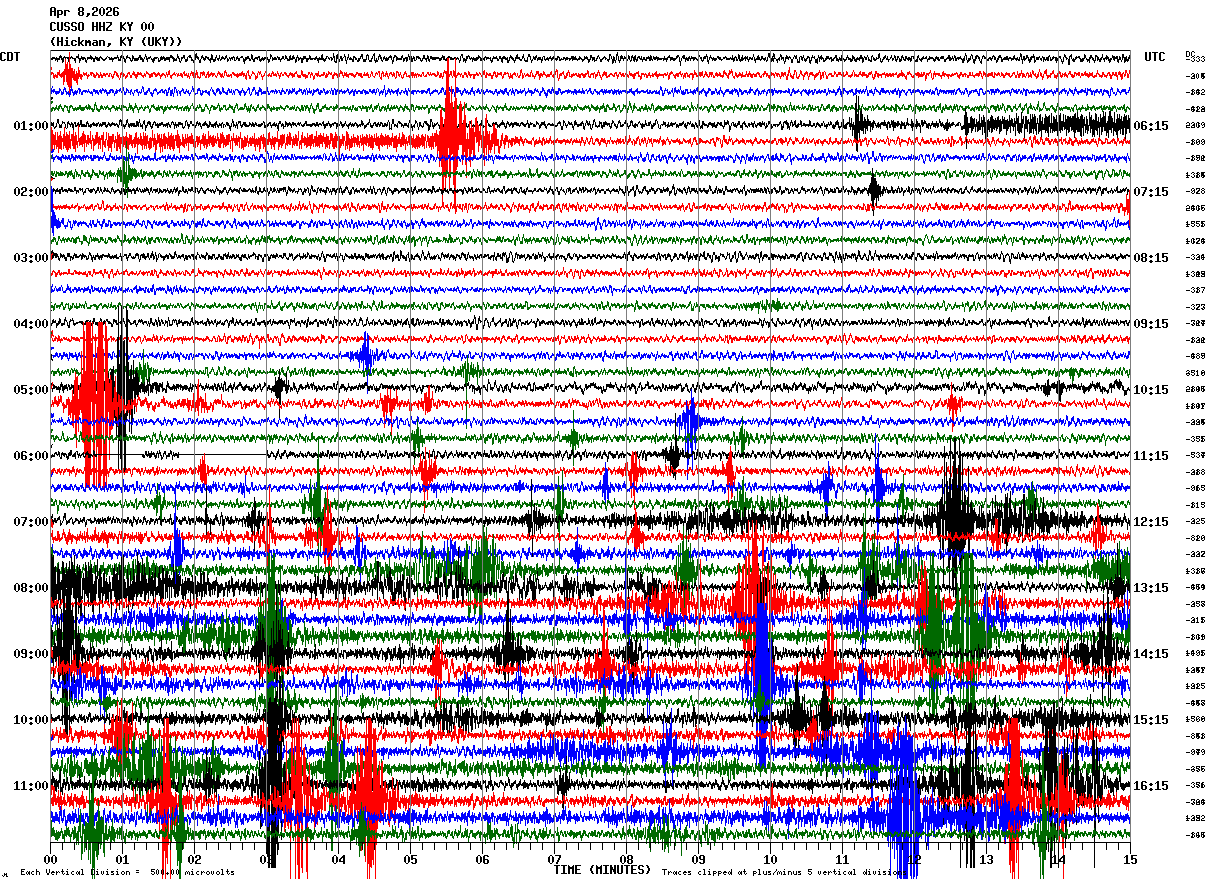Click the 'Each Vertical Division' scale note

click(x=127, y=873)
